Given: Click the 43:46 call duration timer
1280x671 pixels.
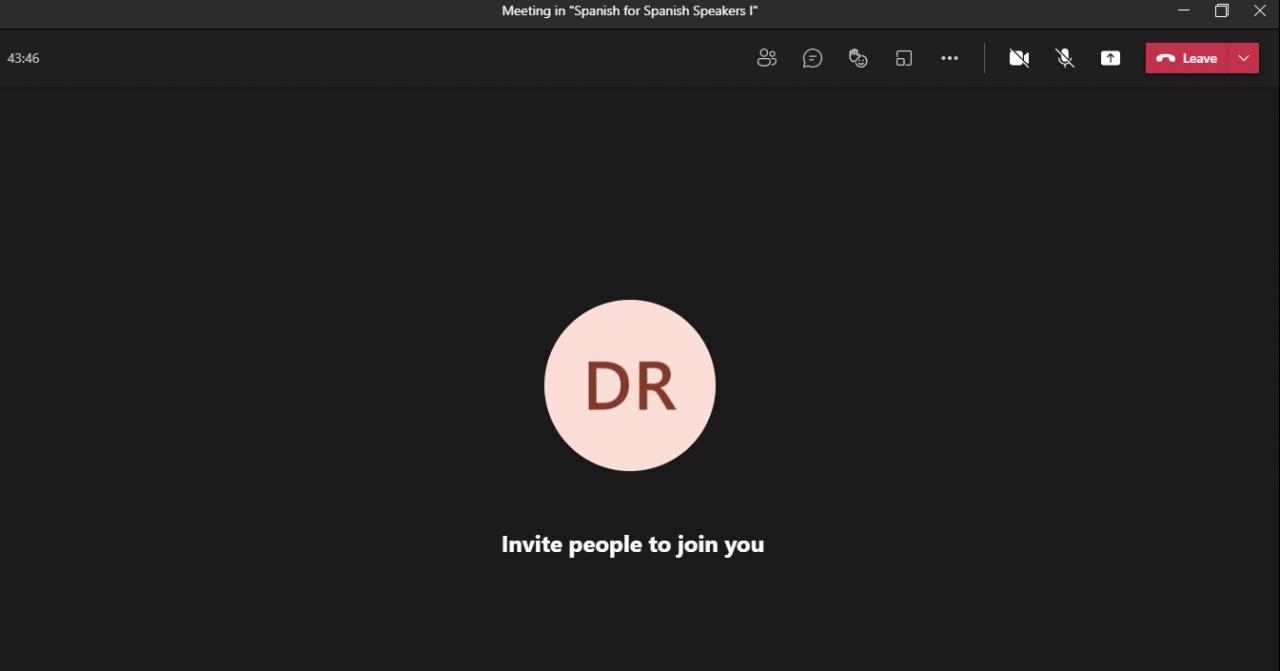Looking at the screenshot, I should 23,58.
